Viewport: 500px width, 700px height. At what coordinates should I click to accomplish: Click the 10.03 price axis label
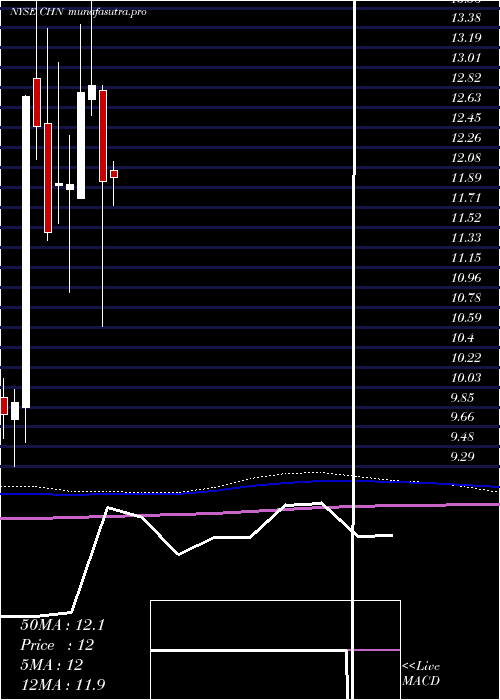click(x=466, y=378)
